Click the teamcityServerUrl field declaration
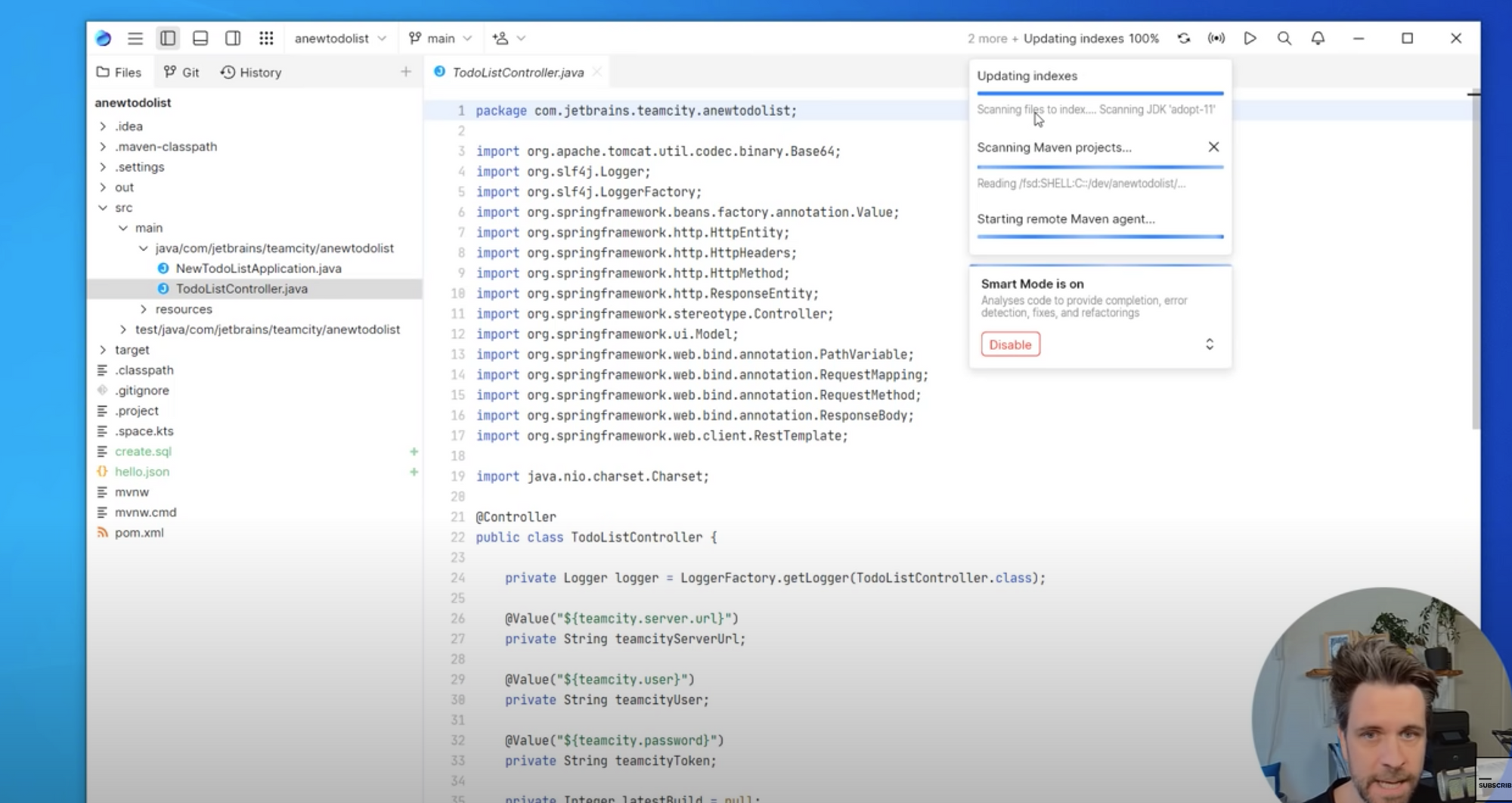 point(625,639)
